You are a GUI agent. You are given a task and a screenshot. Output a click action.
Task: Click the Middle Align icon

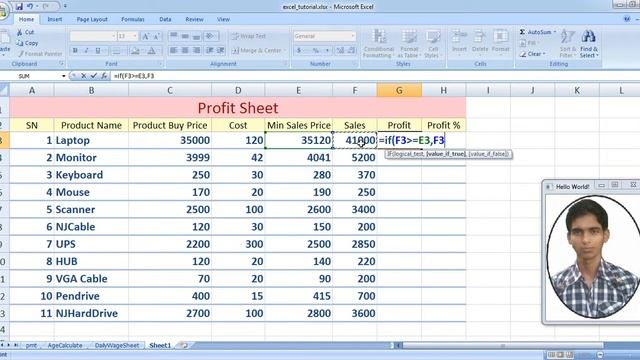coord(185,36)
